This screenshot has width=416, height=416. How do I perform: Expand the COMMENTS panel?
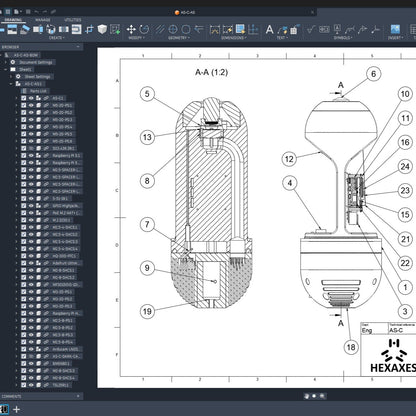point(78,396)
